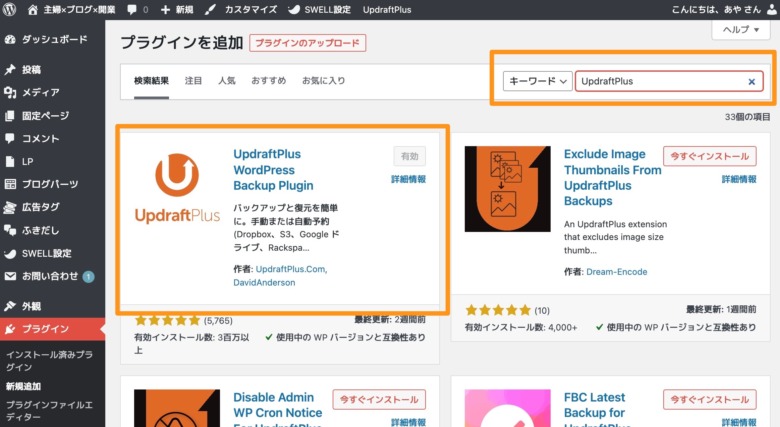
Task: Click the コメント bubble icon in sidebar
Action: pos(10,138)
